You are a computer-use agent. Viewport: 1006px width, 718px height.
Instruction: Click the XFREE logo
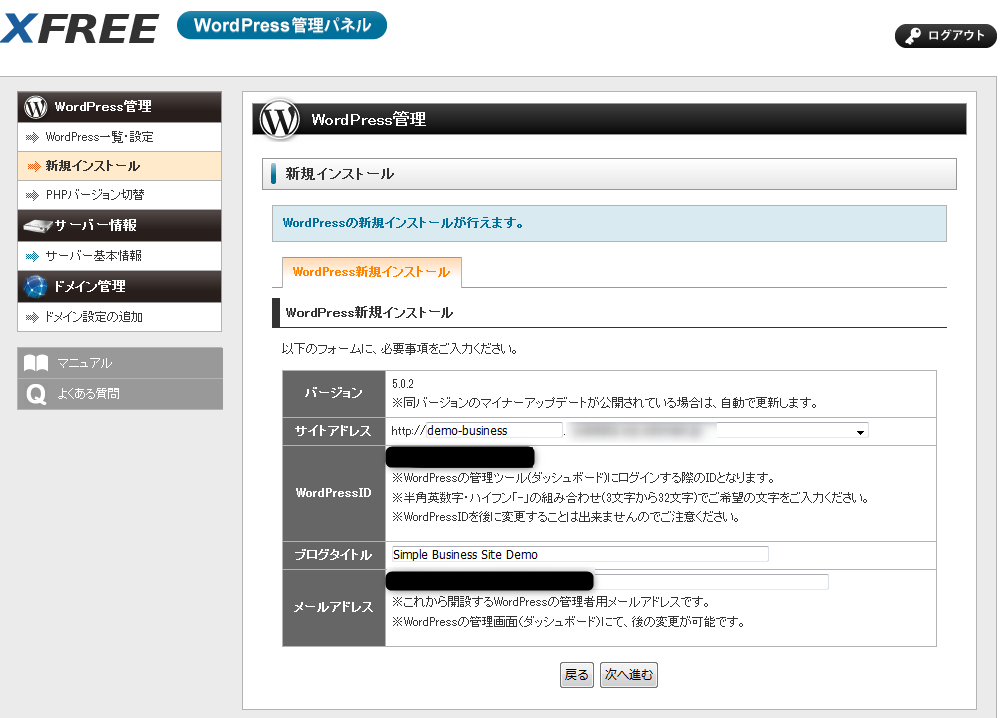[x=80, y=28]
